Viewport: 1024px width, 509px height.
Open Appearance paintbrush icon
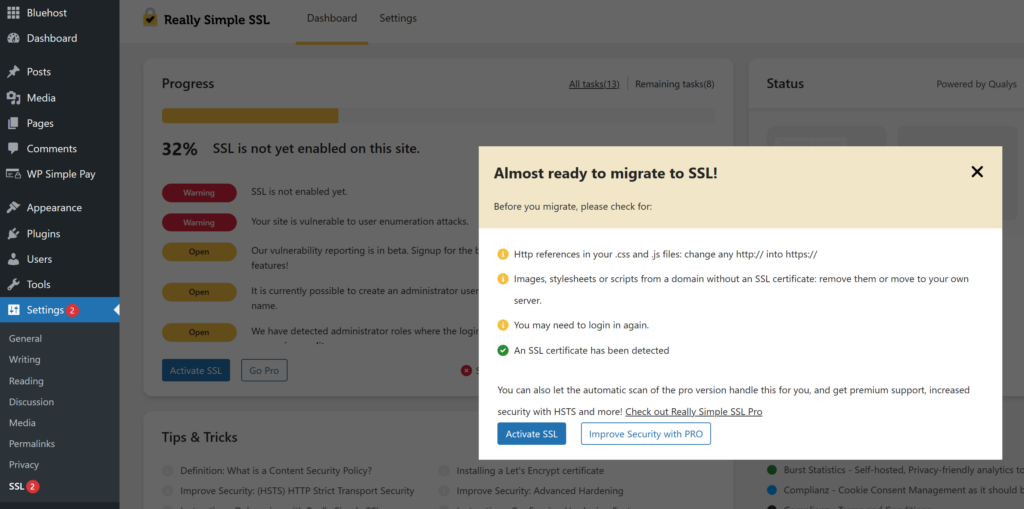(x=13, y=208)
